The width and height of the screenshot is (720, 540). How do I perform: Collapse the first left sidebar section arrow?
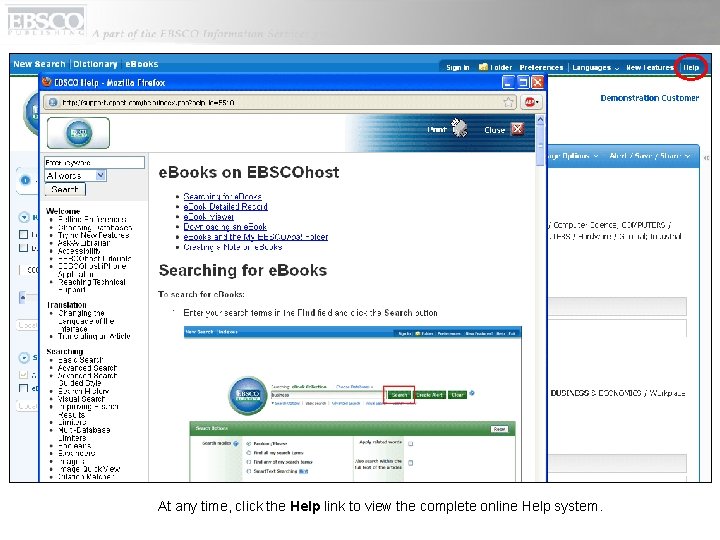[23, 217]
